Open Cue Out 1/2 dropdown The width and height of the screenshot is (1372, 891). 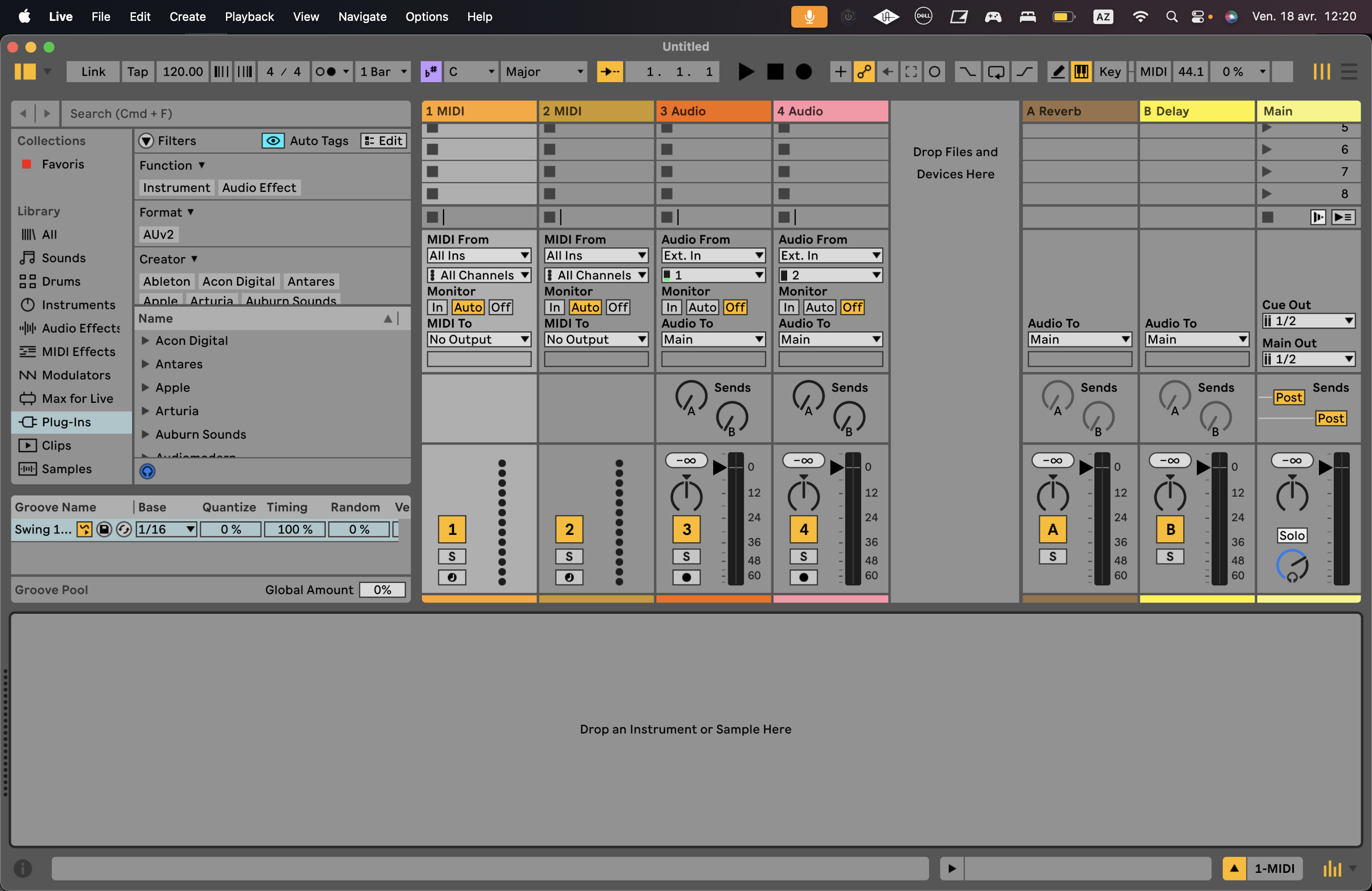(x=1308, y=320)
